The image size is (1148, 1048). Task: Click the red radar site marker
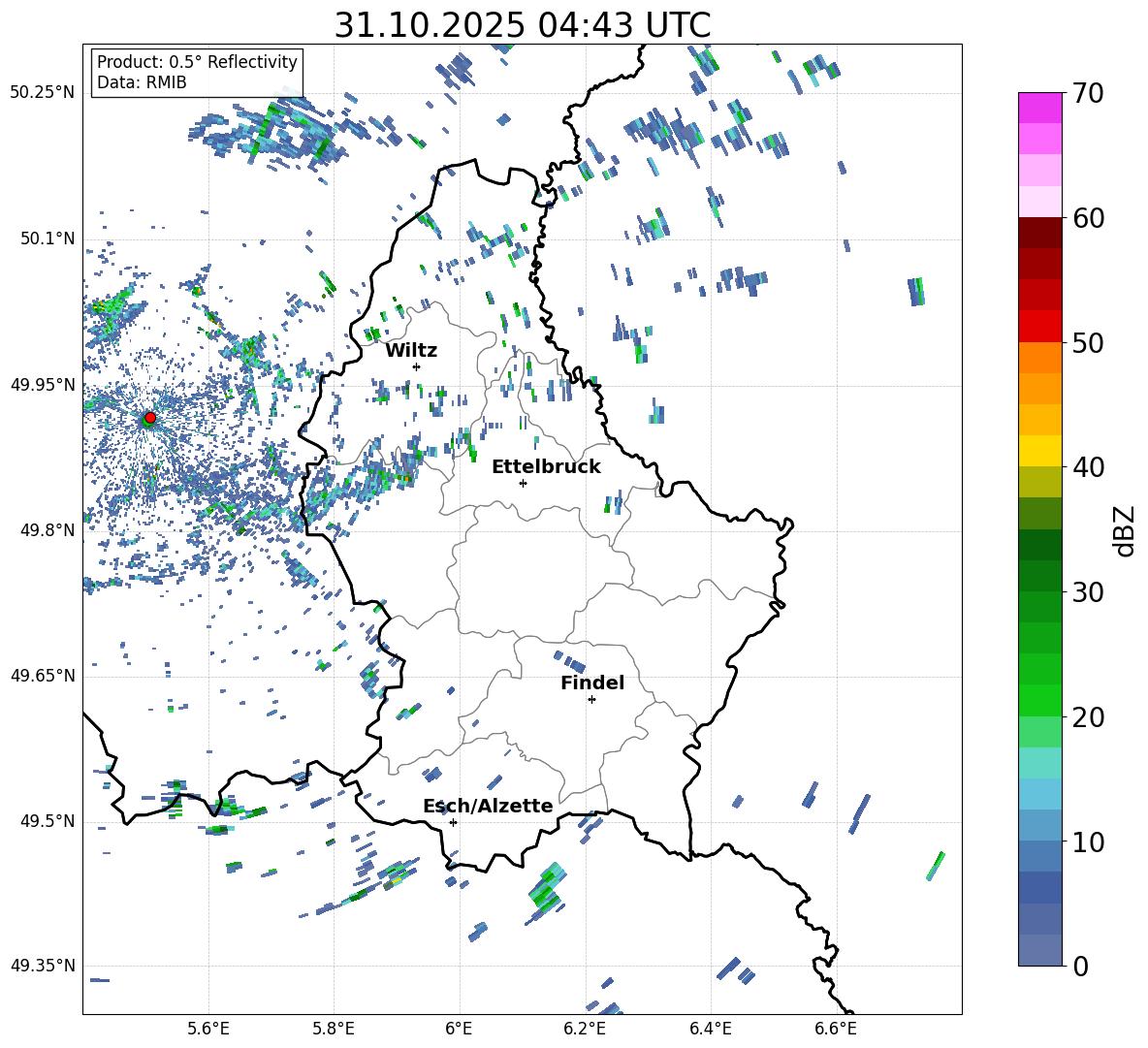pyautogui.click(x=149, y=418)
